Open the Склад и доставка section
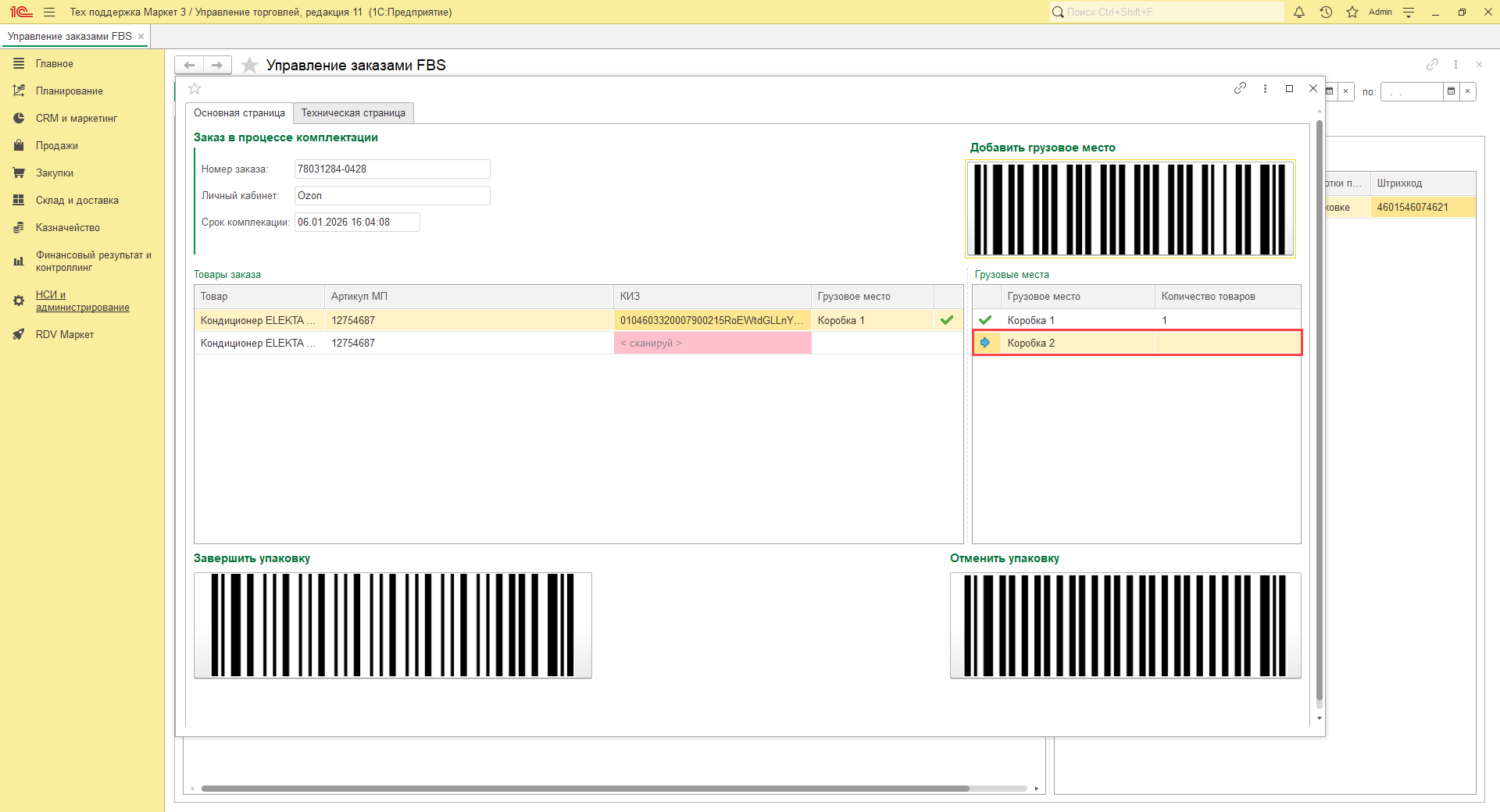The height and width of the screenshot is (812, 1500). (x=77, y=201)
